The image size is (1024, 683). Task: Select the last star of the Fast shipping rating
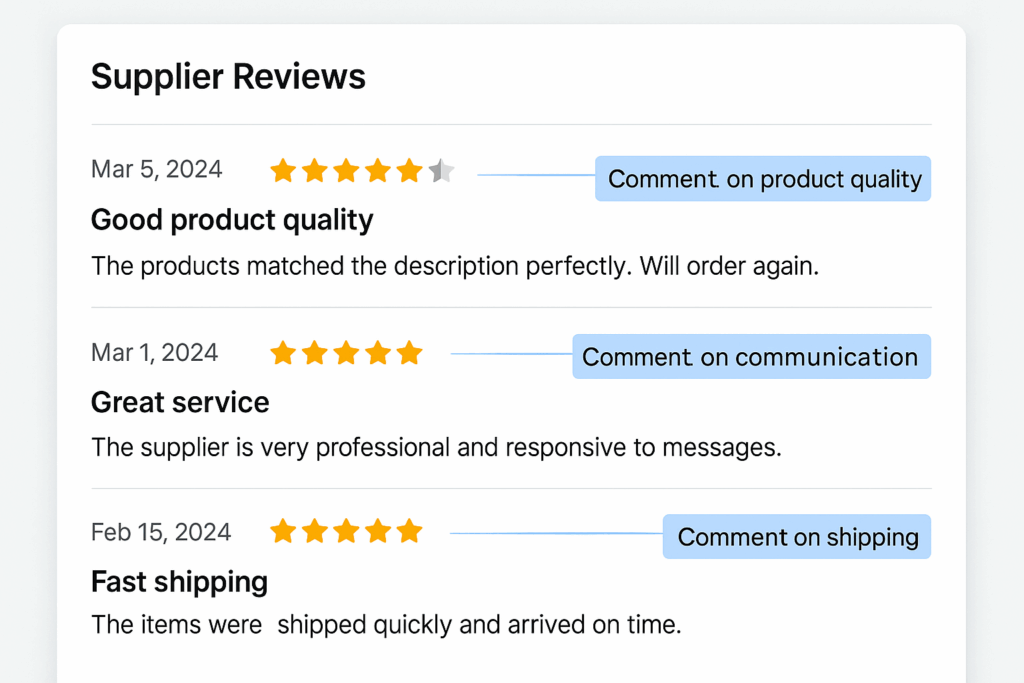[411, 531]
